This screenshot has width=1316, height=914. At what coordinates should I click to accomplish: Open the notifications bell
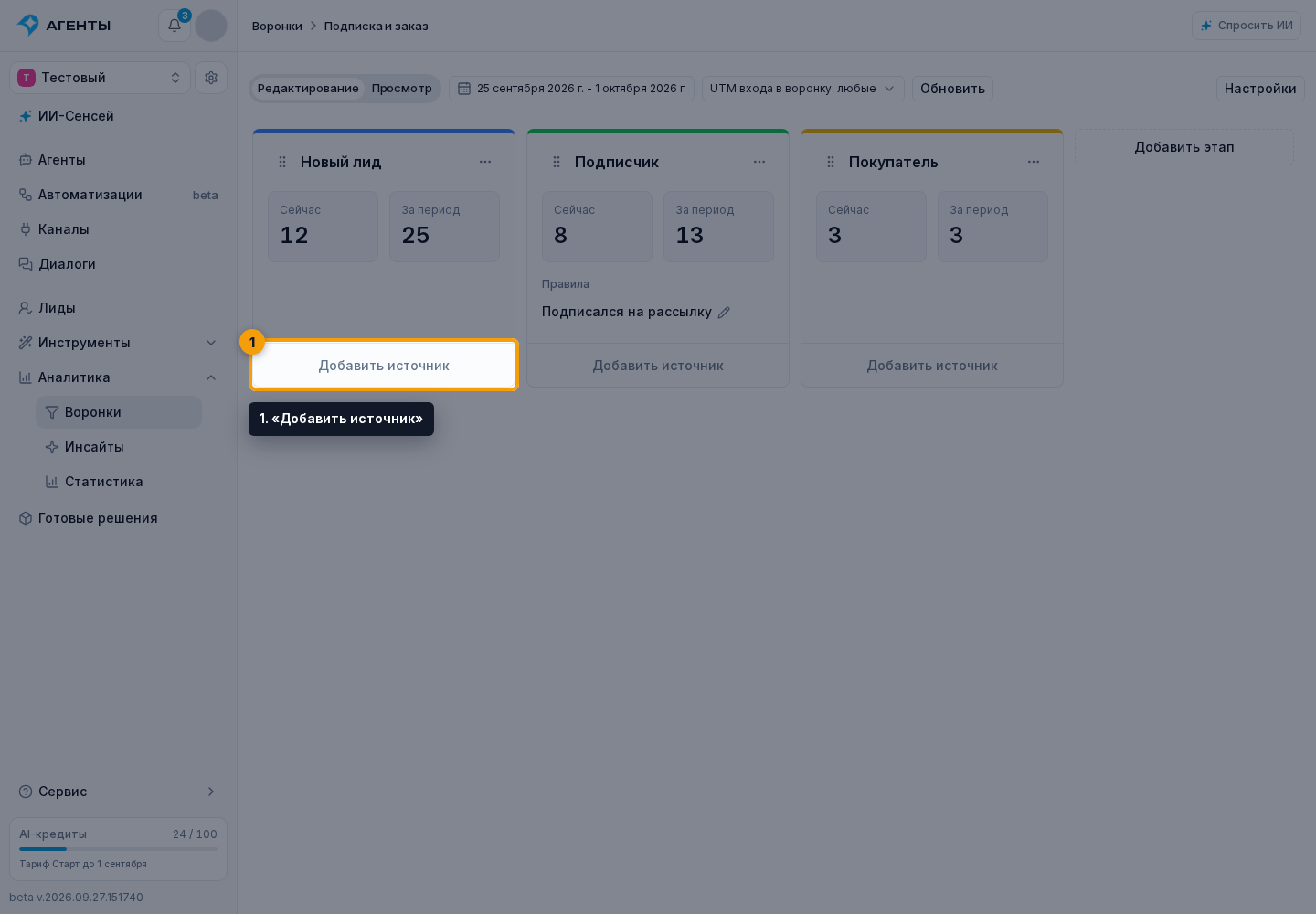point(174,26)
